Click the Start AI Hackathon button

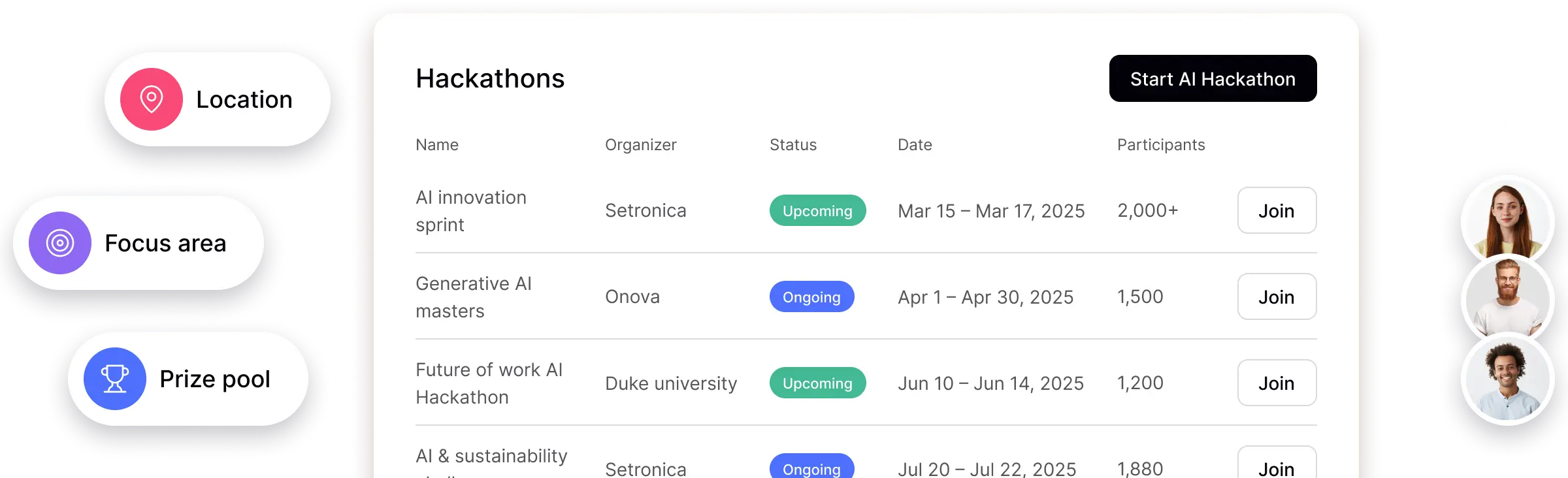(x=1212, y=78)
